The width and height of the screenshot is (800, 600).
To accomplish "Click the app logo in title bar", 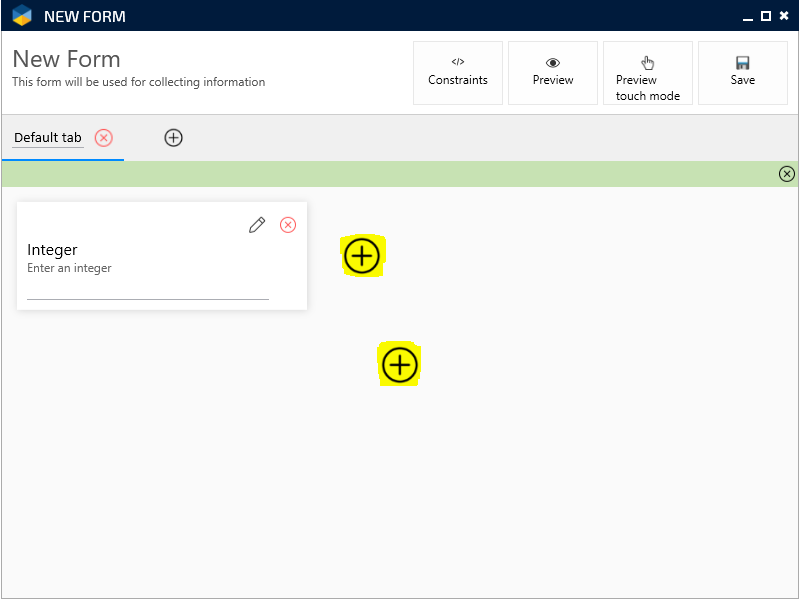I will pos(22,16).
